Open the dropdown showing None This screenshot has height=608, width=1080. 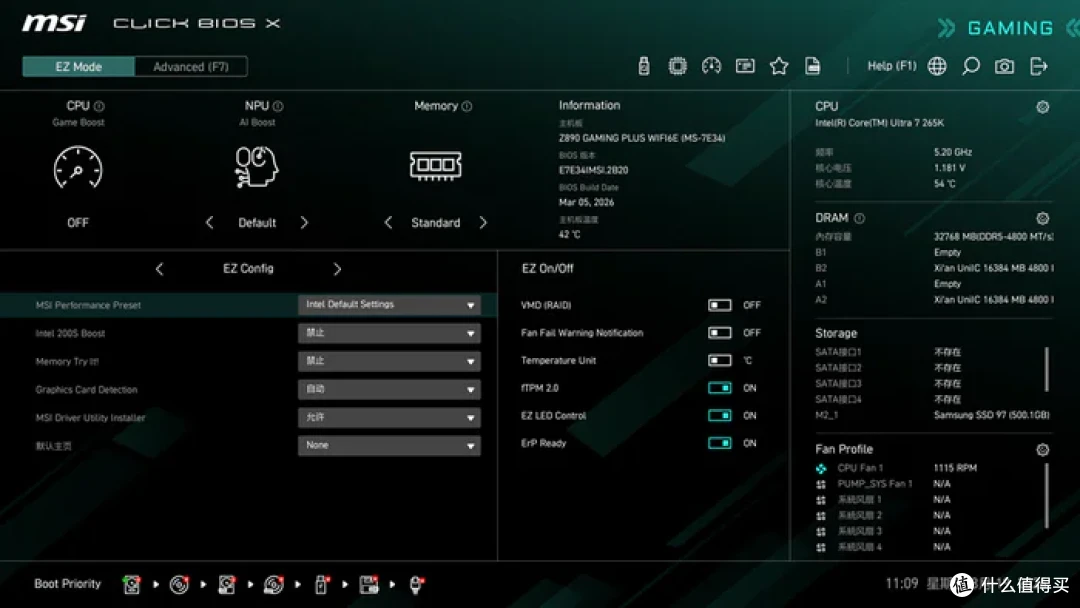(389, 445)
